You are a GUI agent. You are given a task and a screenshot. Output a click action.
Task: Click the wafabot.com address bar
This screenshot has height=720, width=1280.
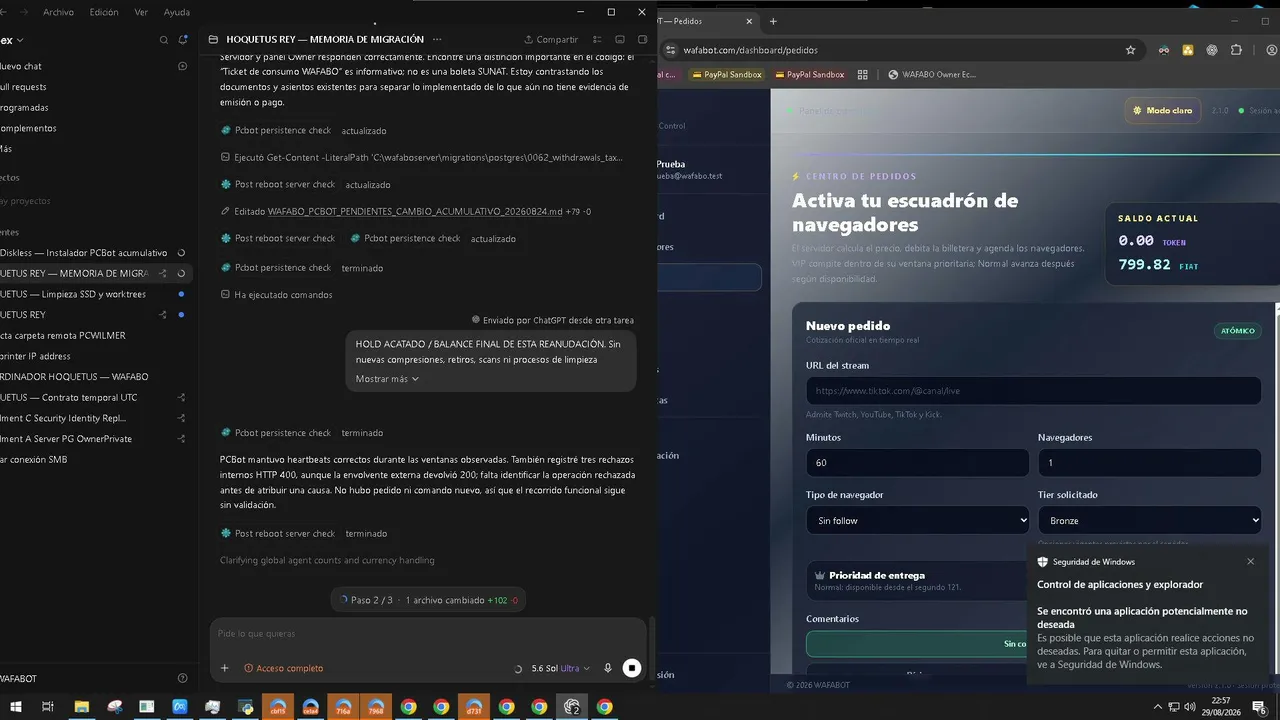click(x=890, y=50)
